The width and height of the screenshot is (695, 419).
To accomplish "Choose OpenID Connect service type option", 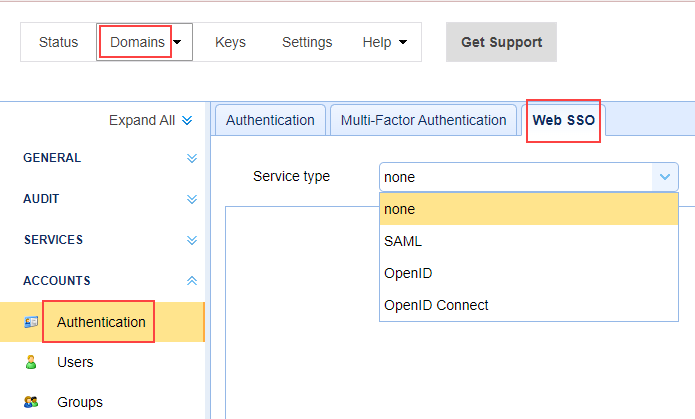I will click(x=436, y=305).
